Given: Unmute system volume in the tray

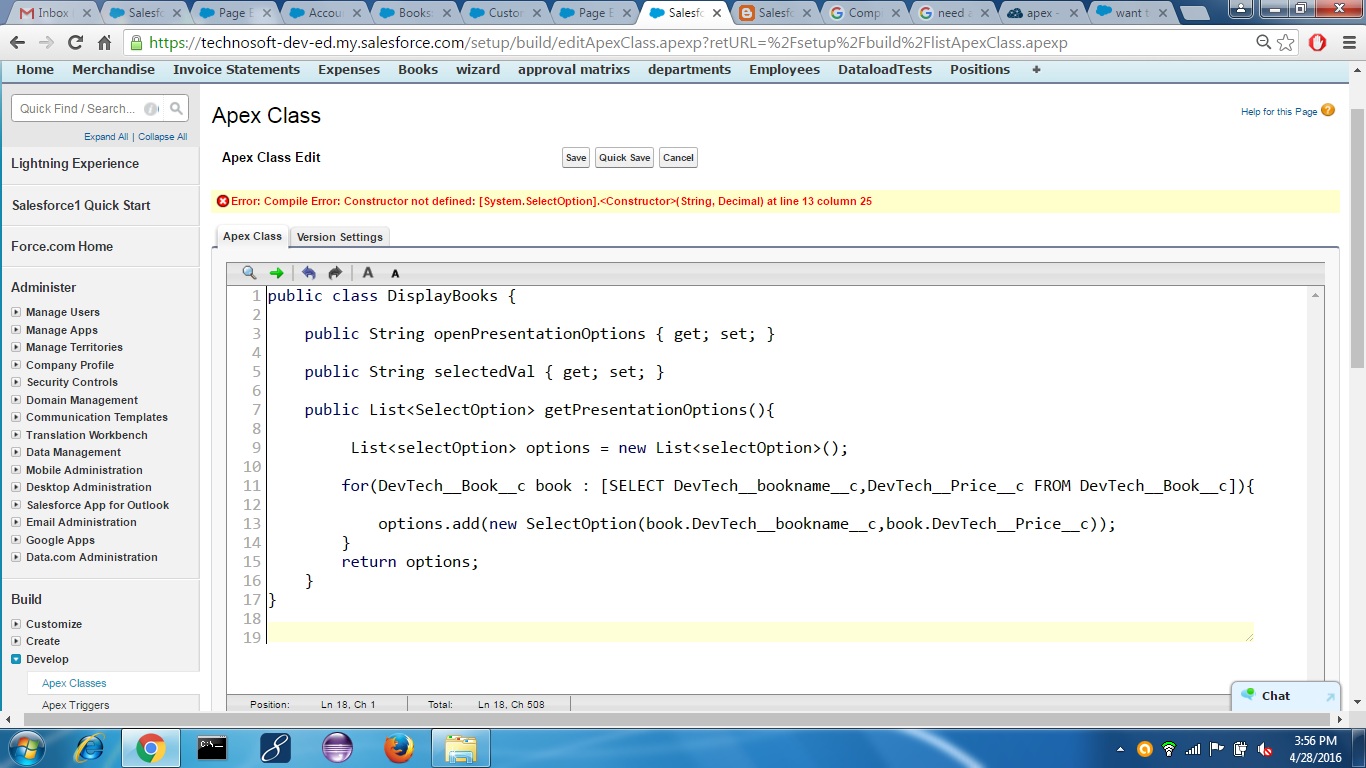Looking at the screenshot, I should point(1265,750).
